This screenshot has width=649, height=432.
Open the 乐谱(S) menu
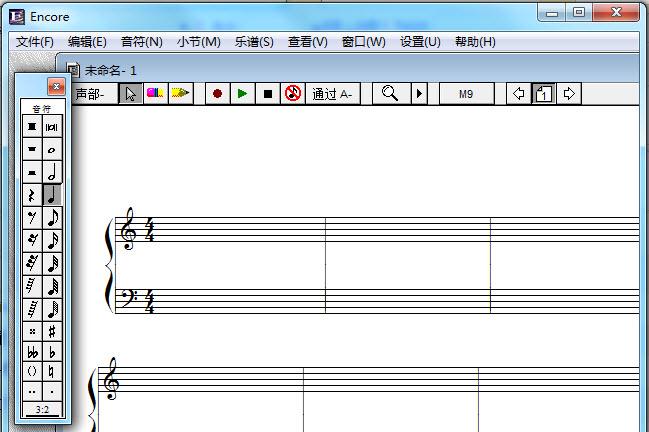254,42
